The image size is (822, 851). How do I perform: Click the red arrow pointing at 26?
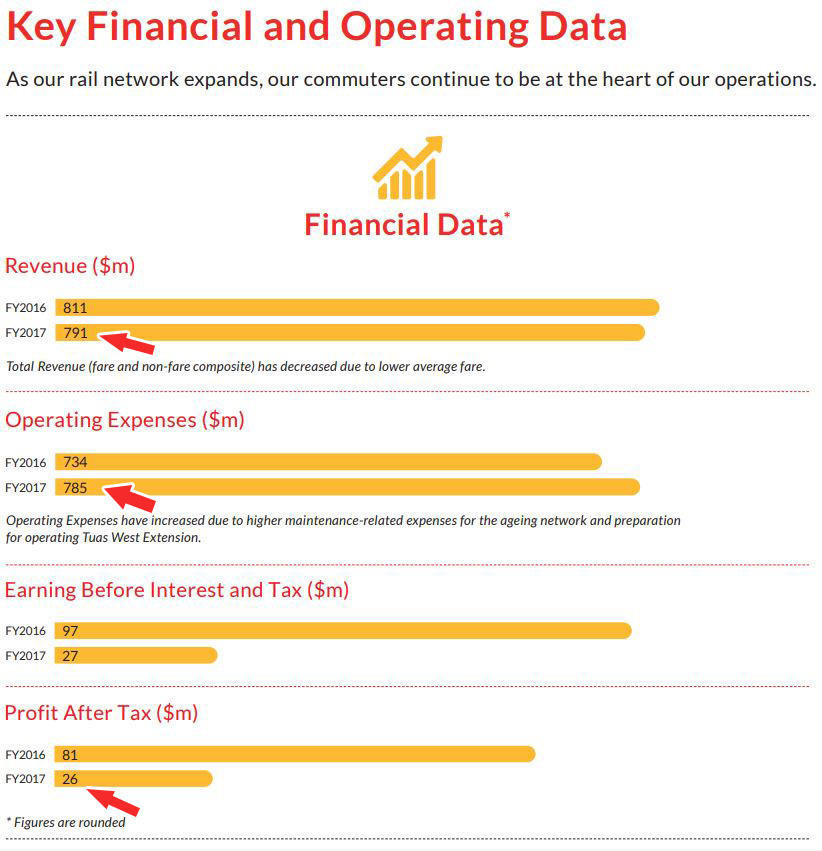point(112,800)
